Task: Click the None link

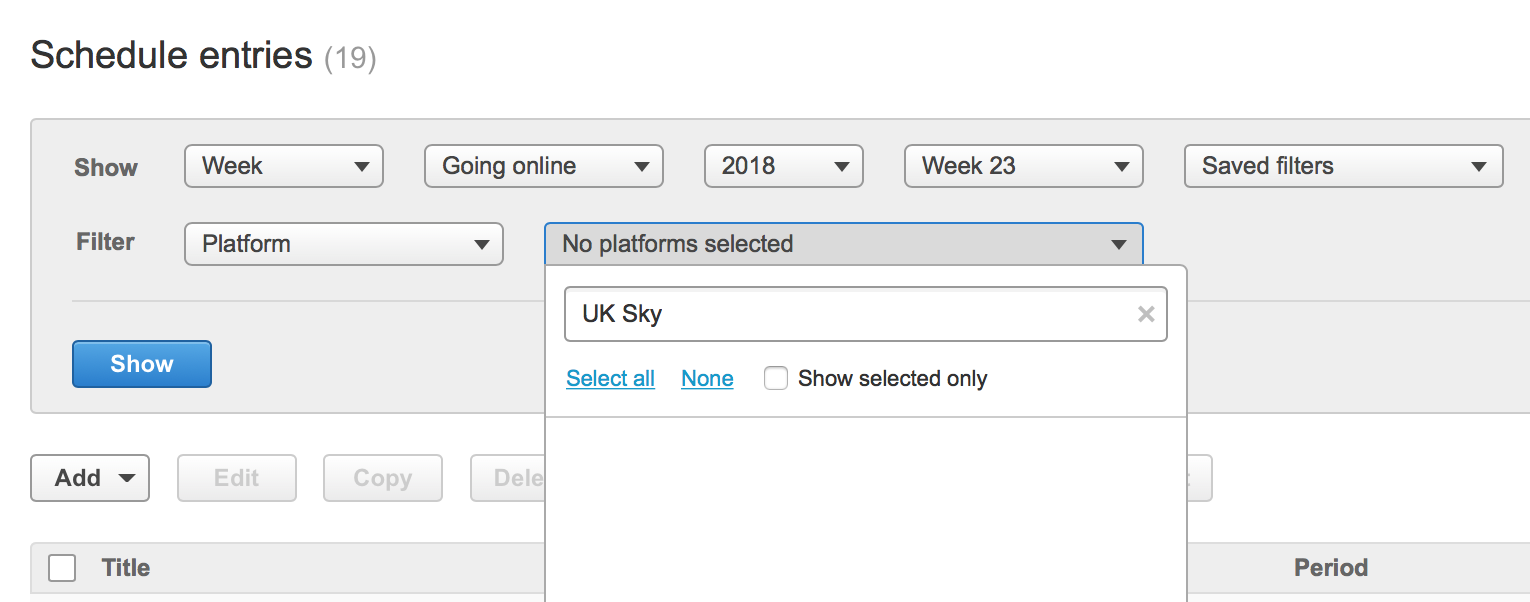Action: (x=707, y=378)
